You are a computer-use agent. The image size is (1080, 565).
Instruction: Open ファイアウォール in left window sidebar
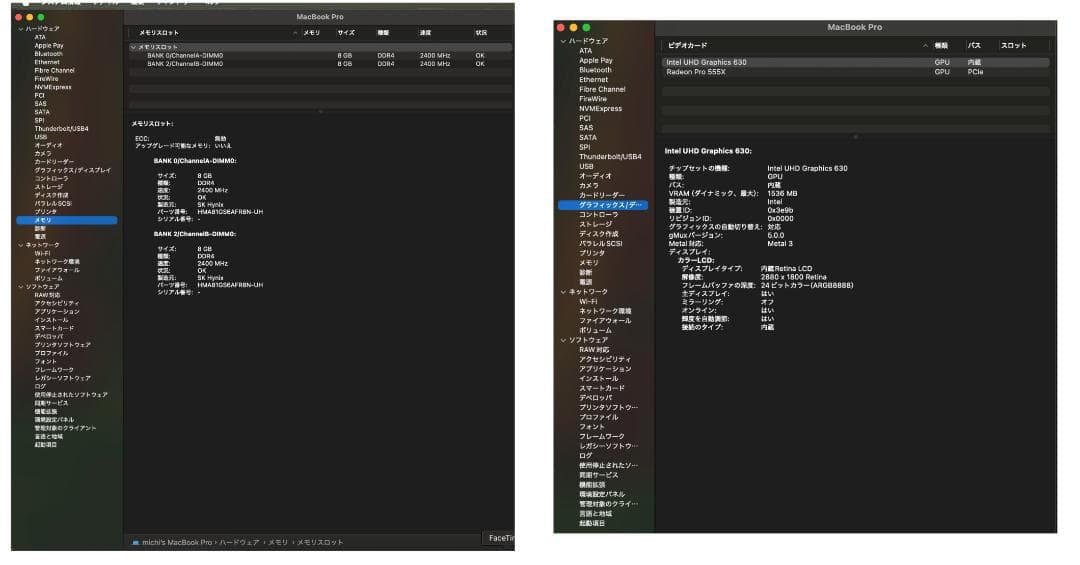[56, 270]
